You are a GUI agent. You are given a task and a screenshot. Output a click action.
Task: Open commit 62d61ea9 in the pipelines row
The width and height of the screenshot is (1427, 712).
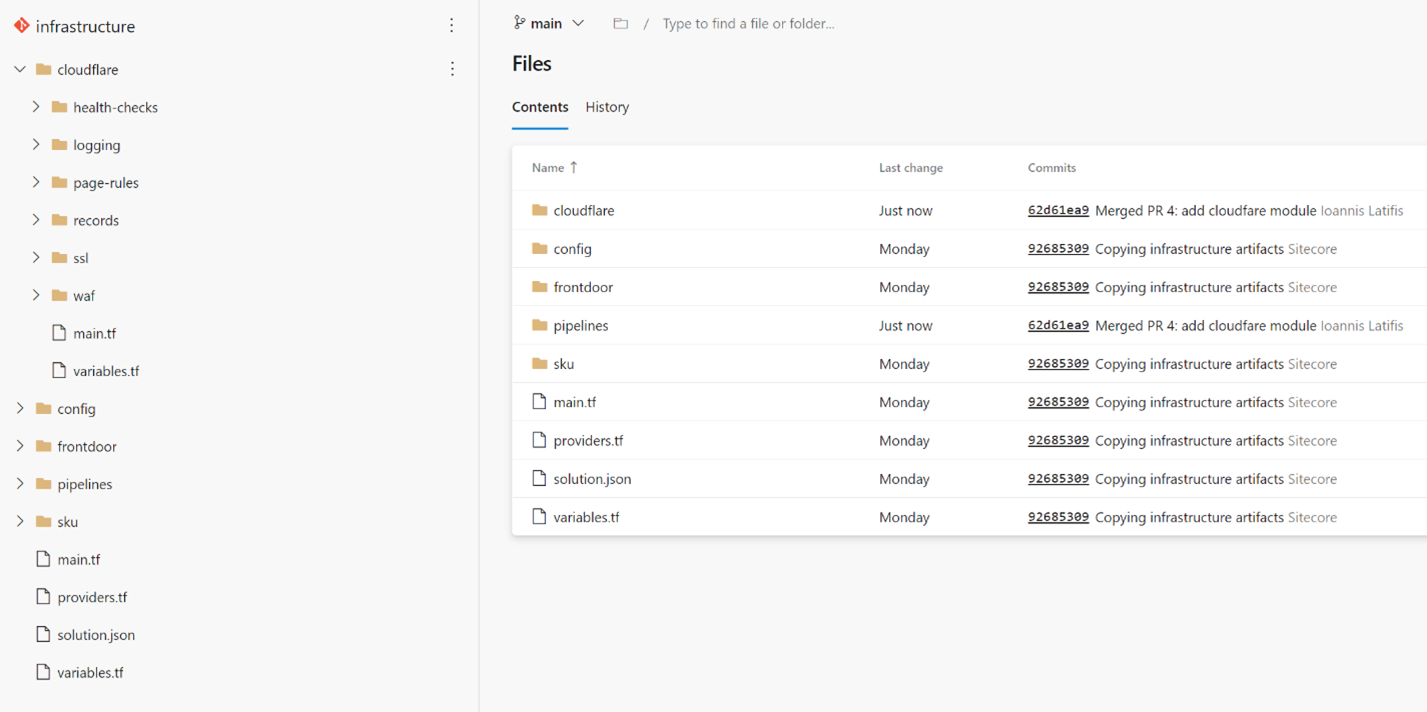pyautogui.click(x=1058, y=325)
